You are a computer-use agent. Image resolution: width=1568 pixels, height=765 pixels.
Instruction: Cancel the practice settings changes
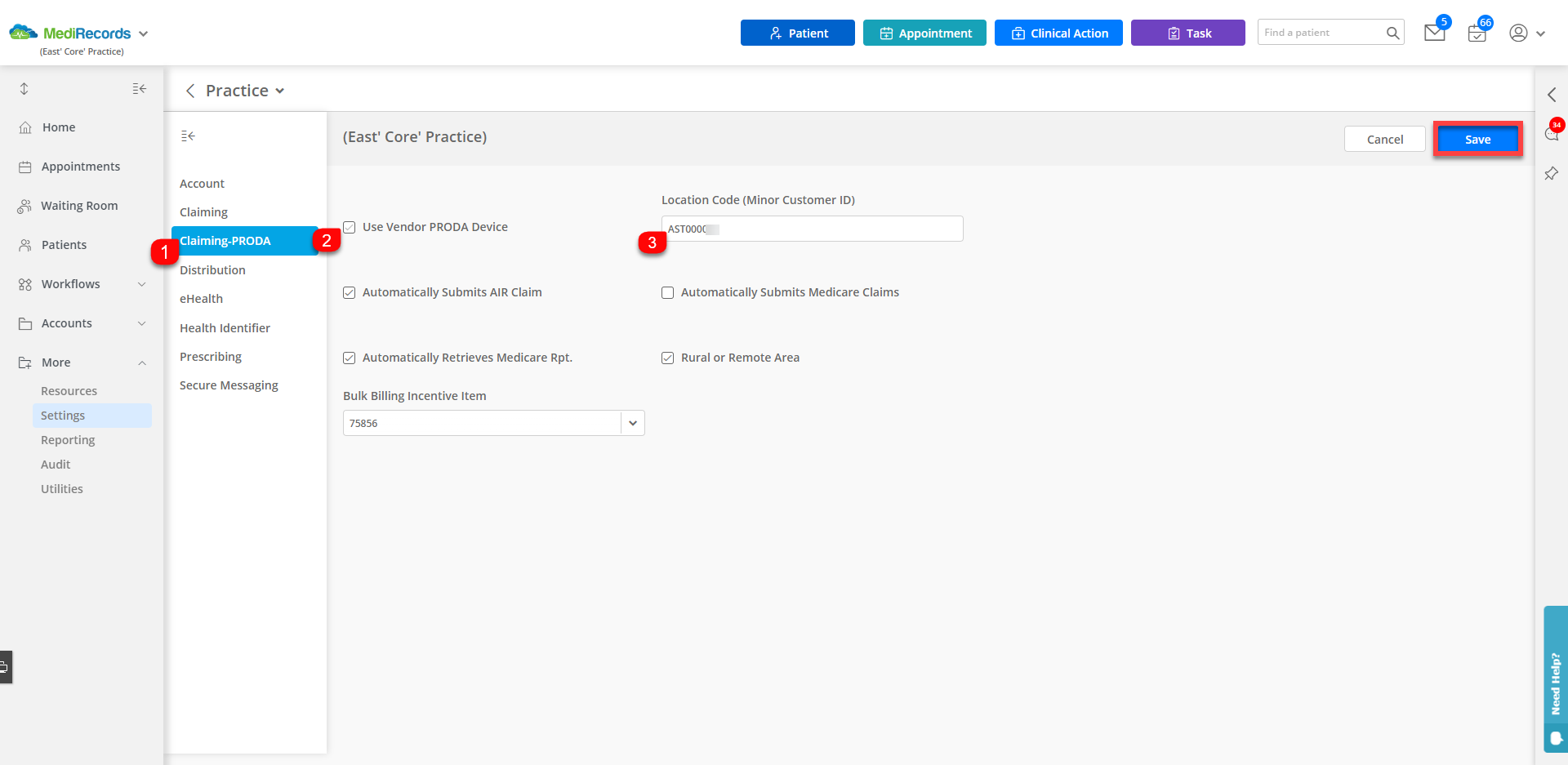click(x=1385, y=139)
